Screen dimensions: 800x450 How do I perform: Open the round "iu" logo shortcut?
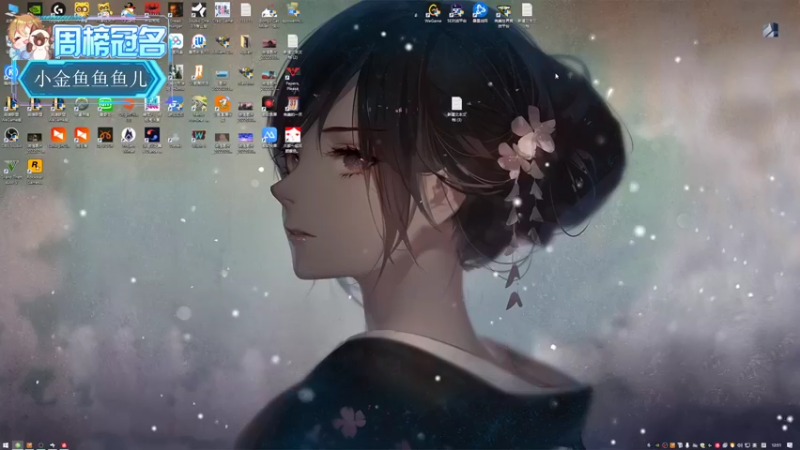pyautogui.click(x=198, y=41)
